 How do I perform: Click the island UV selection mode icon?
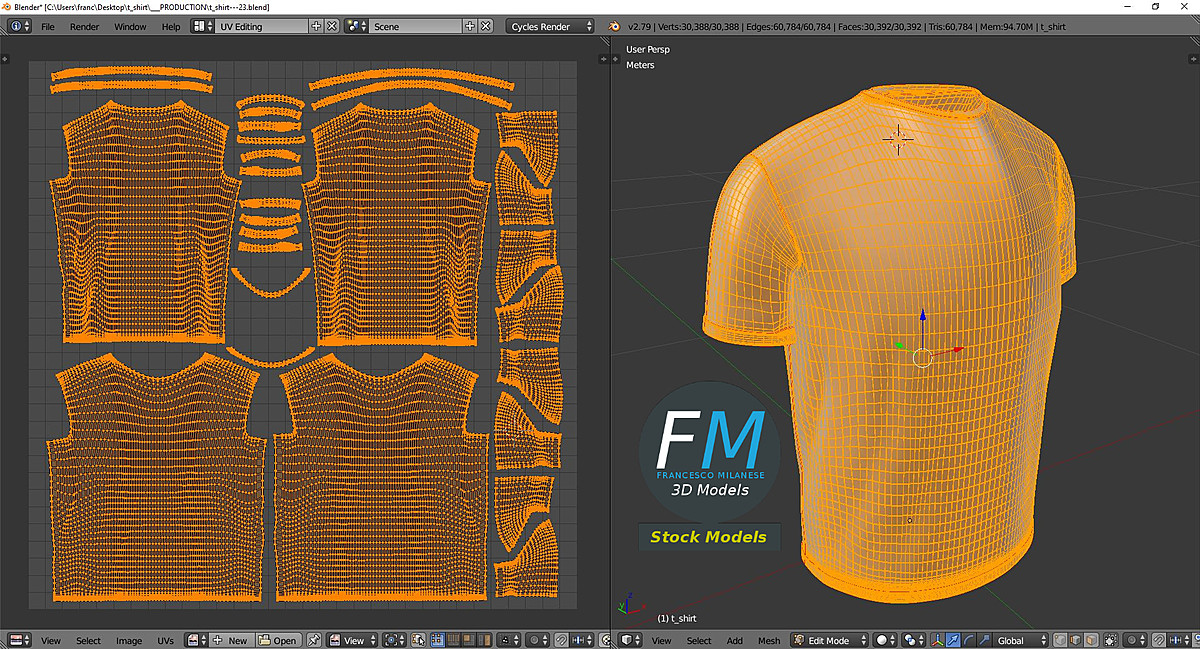click(x=483, y=640)
